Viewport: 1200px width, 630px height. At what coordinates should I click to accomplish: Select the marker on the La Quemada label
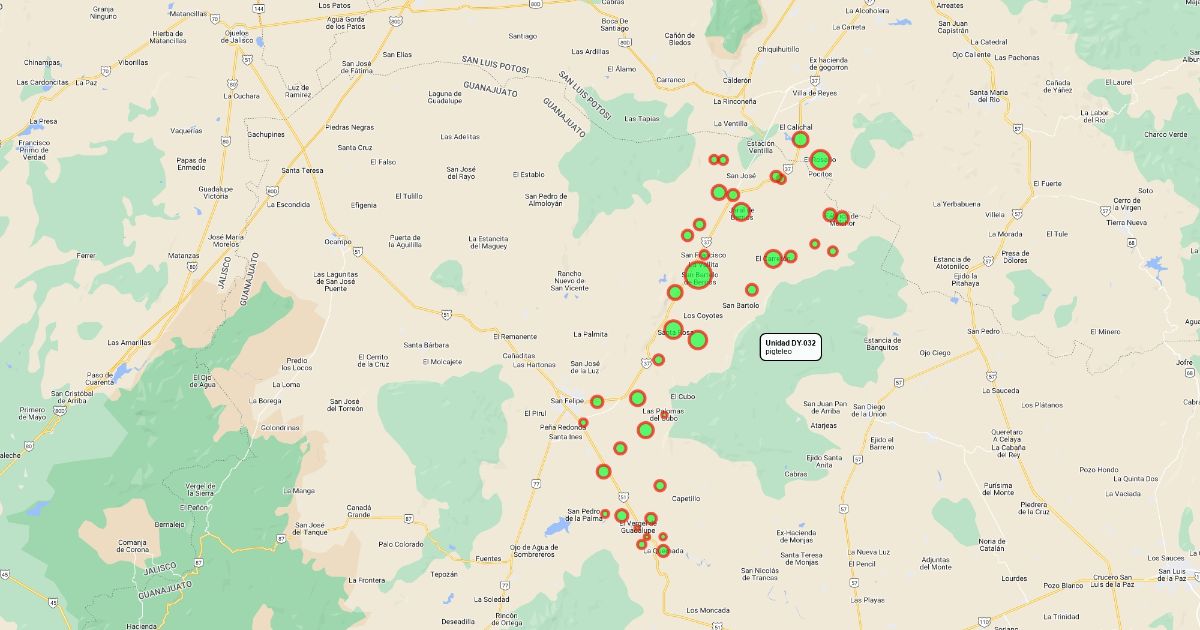[662, 549]
